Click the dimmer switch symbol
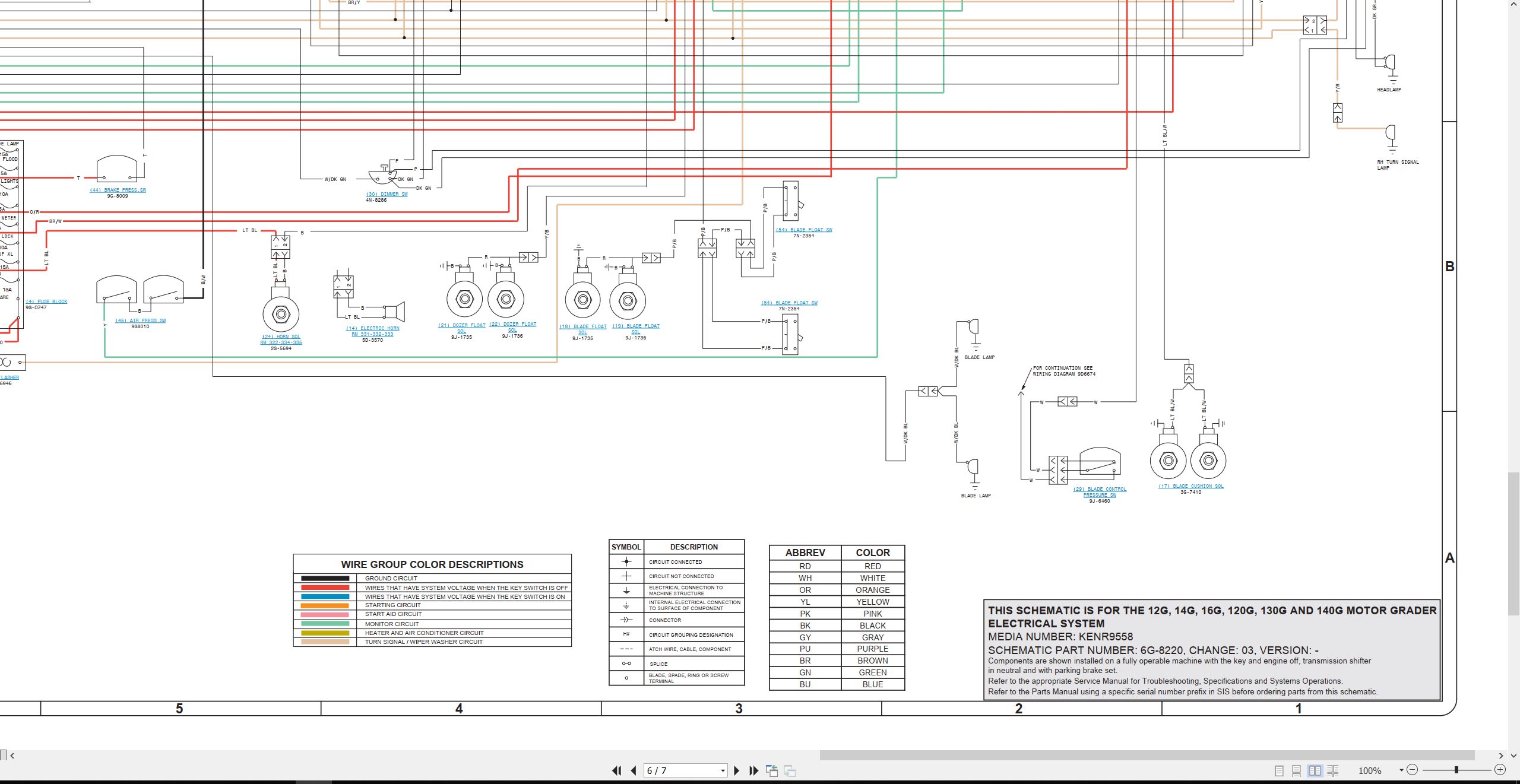 tap(383, 173)
